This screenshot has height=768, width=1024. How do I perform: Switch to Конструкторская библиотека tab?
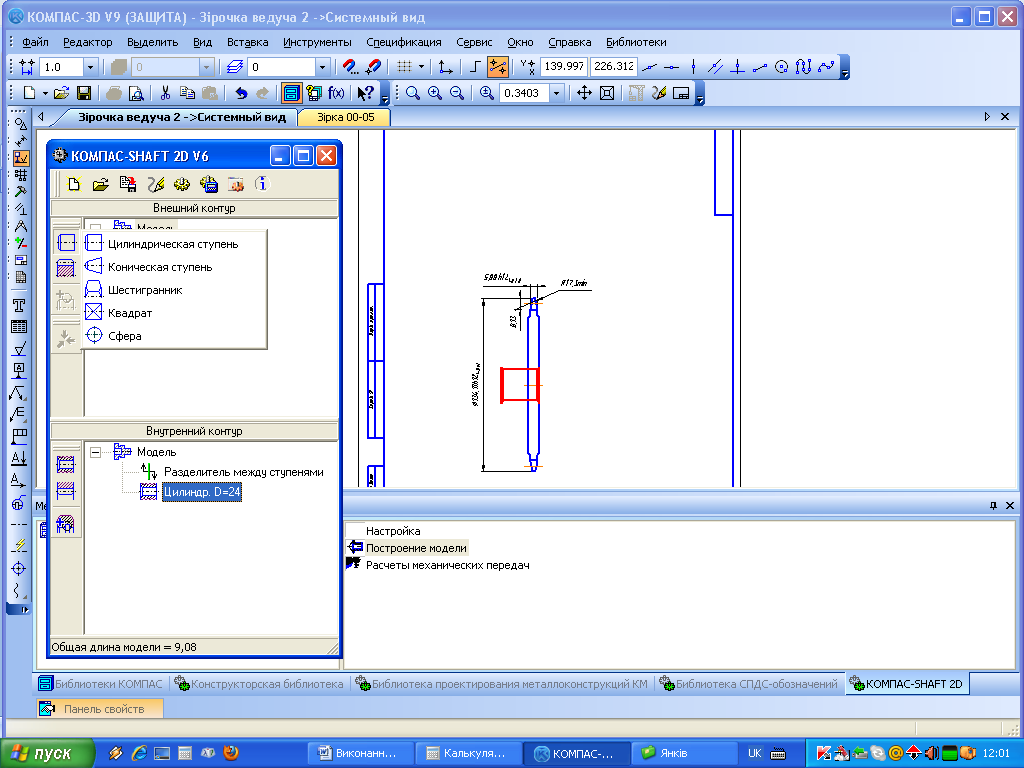pos(259,684)
